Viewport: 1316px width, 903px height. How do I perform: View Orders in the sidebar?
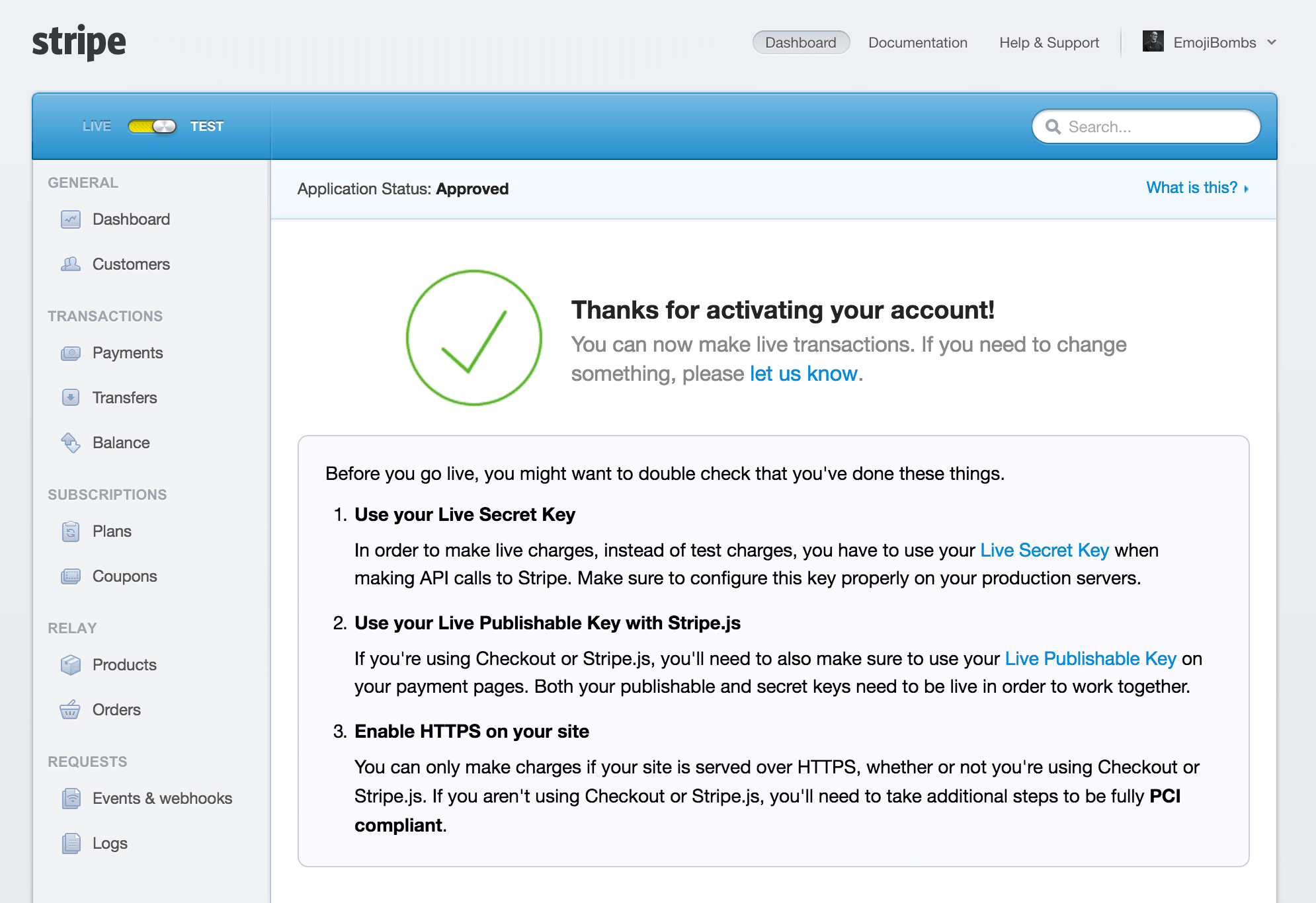coord(116,709)
